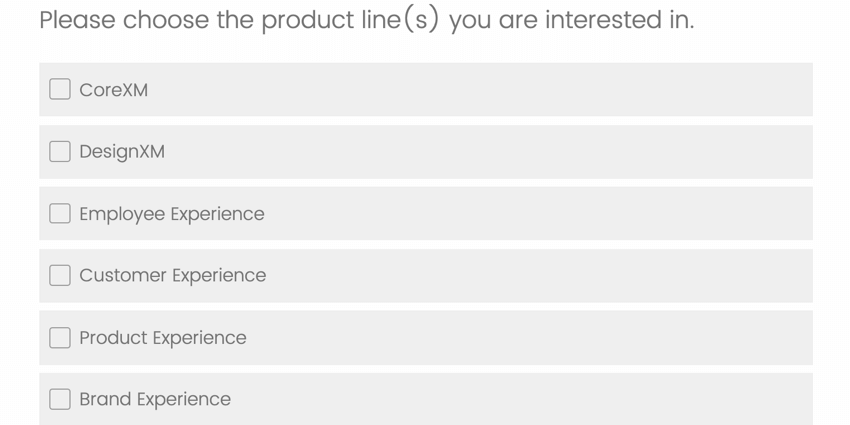Toggle the Customer Experience checkbox
The width and height of the screenshot is (850, 425).
[60, 275]
